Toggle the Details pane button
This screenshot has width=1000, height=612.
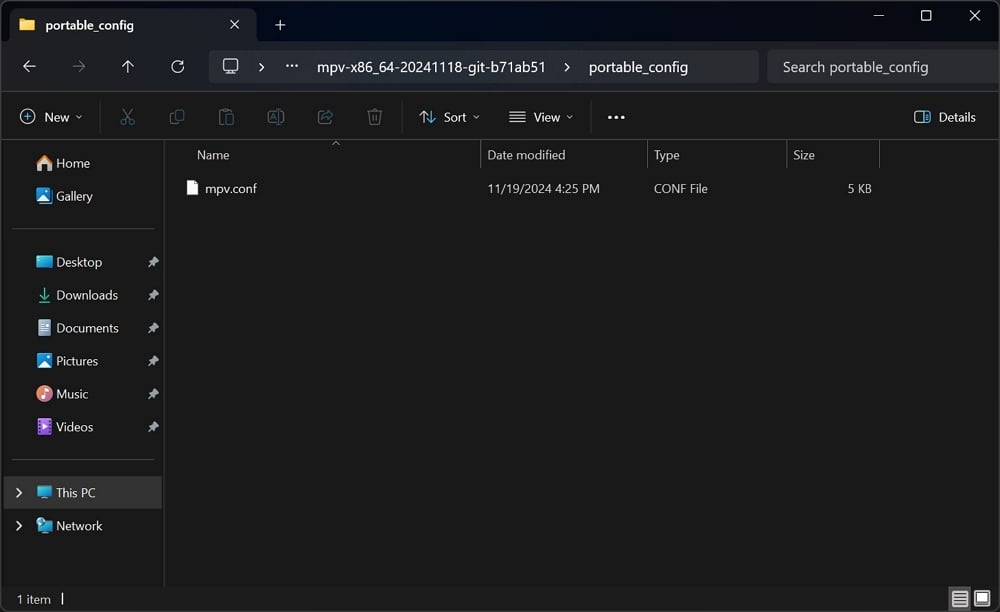(944, 117)
